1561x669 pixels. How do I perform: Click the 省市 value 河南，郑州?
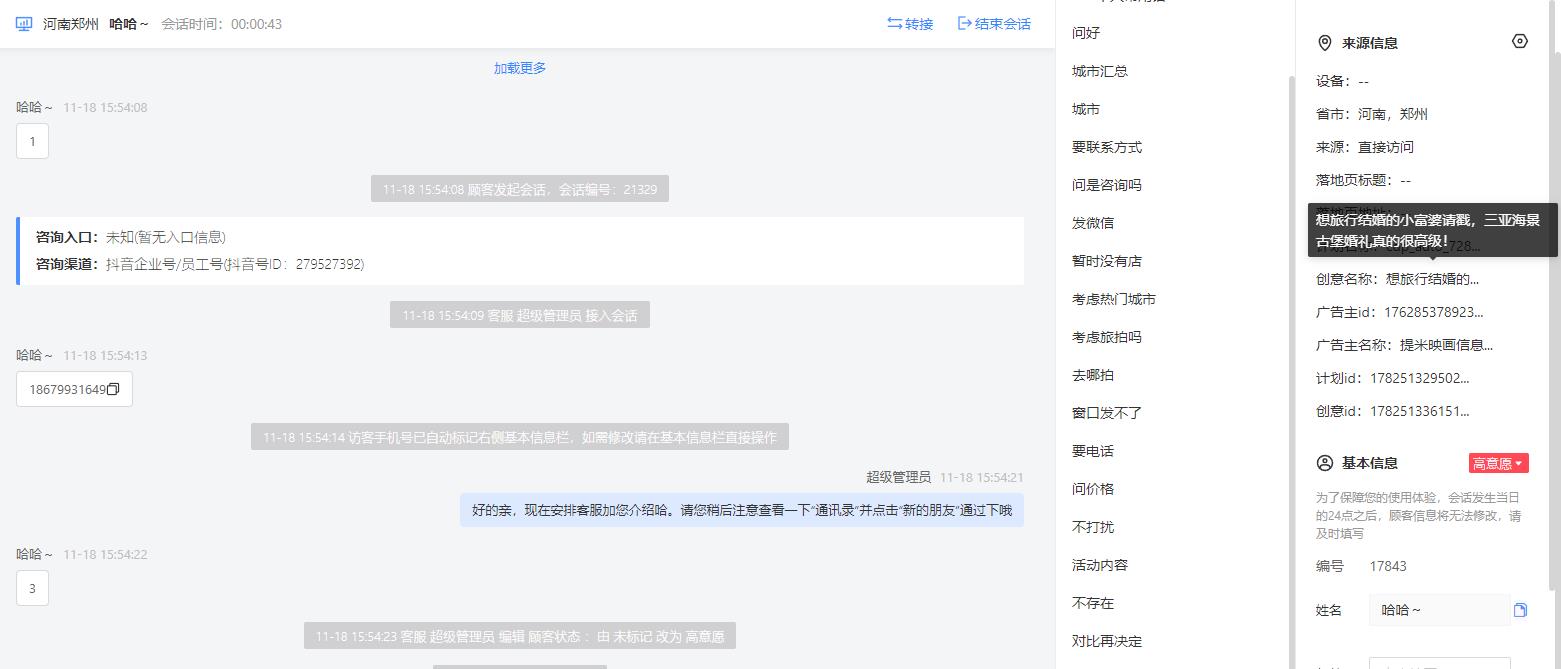tap(1393, 114)
